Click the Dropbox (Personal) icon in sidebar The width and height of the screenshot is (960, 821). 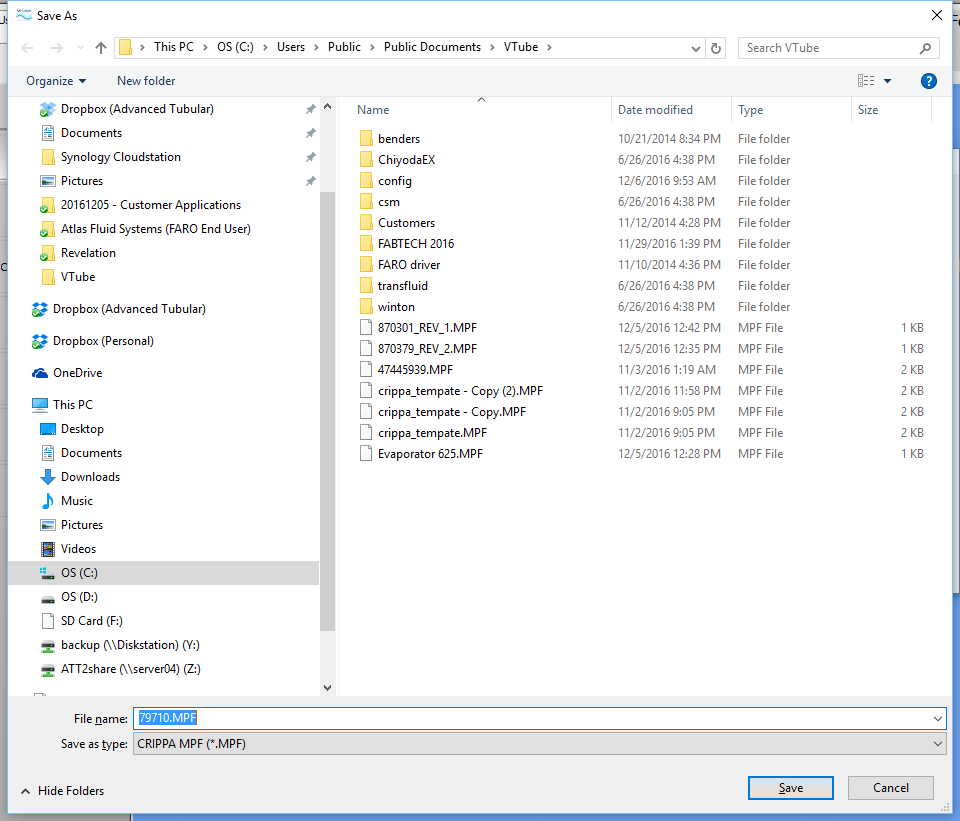pos(40,341)
